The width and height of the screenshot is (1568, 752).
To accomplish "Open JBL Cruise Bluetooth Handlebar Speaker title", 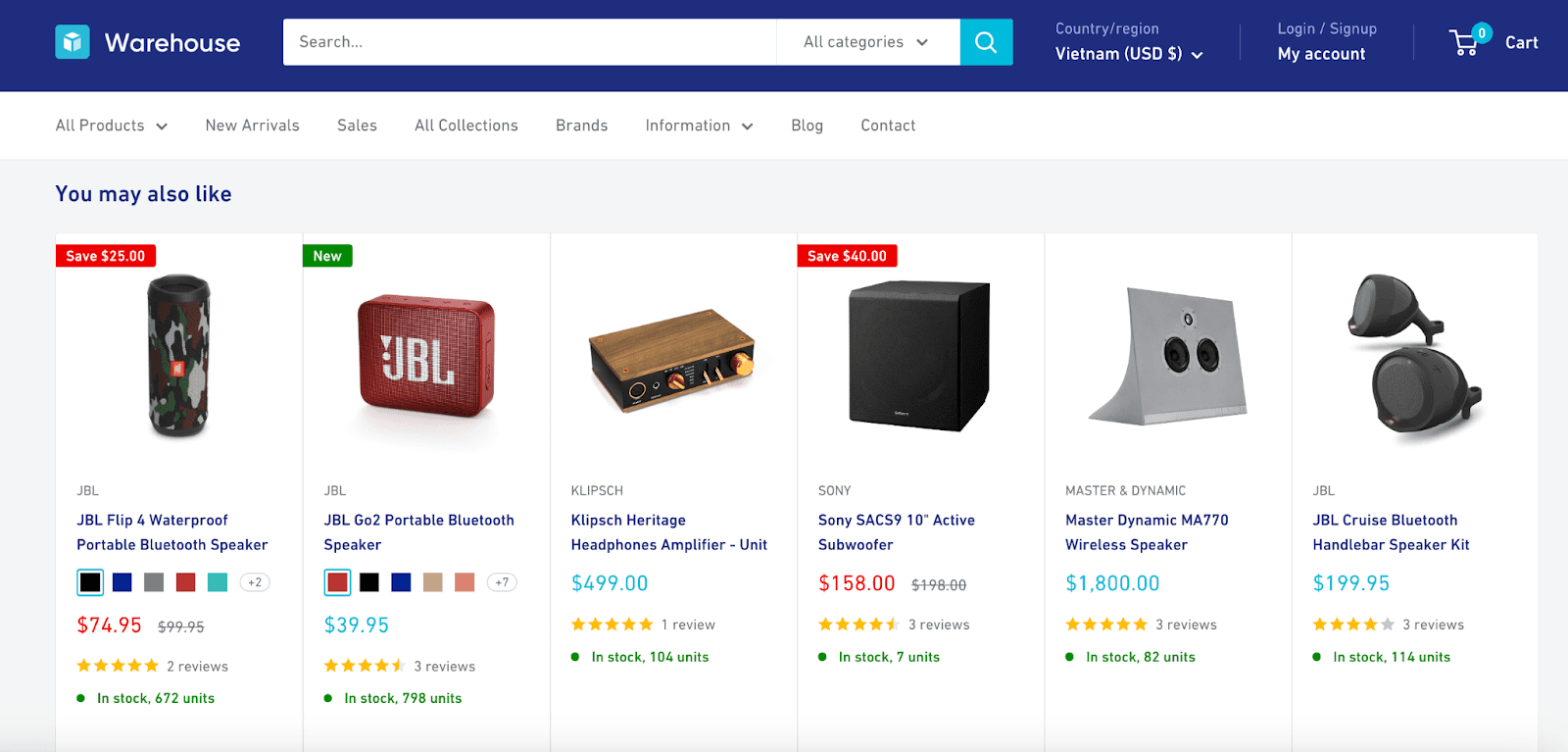I will pos(1391,532).
